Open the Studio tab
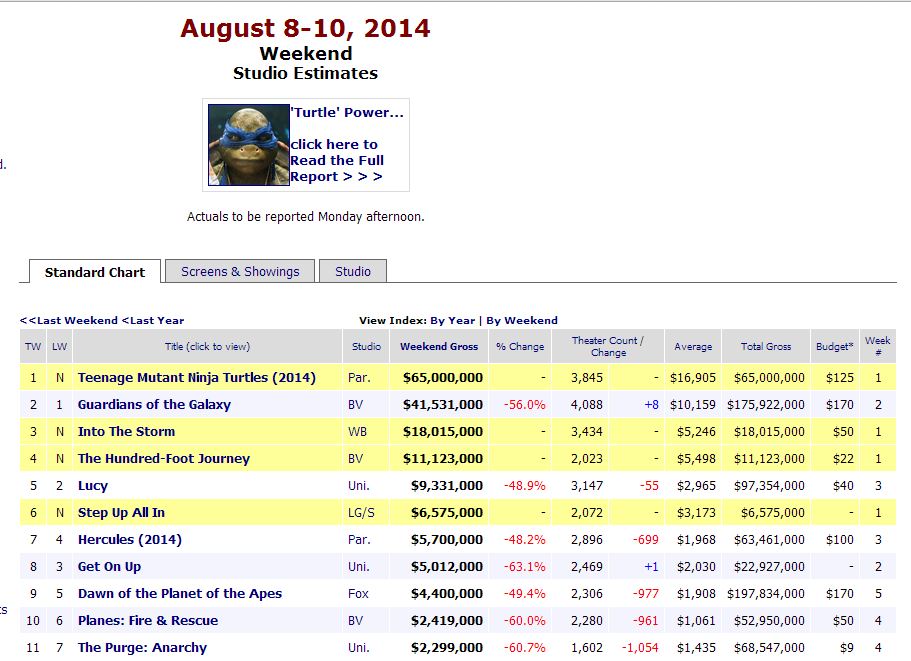The image size is (911, 661). pos(352,271)
